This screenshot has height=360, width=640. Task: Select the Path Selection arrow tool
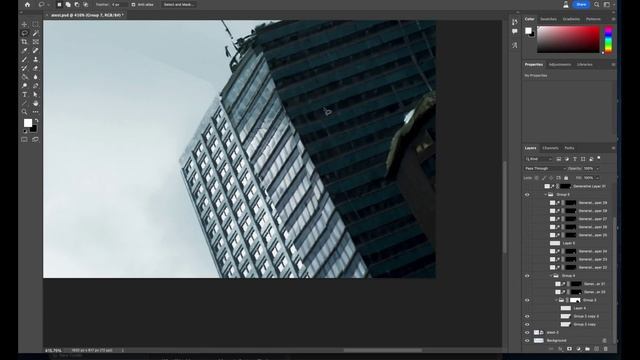click(36, 94)
